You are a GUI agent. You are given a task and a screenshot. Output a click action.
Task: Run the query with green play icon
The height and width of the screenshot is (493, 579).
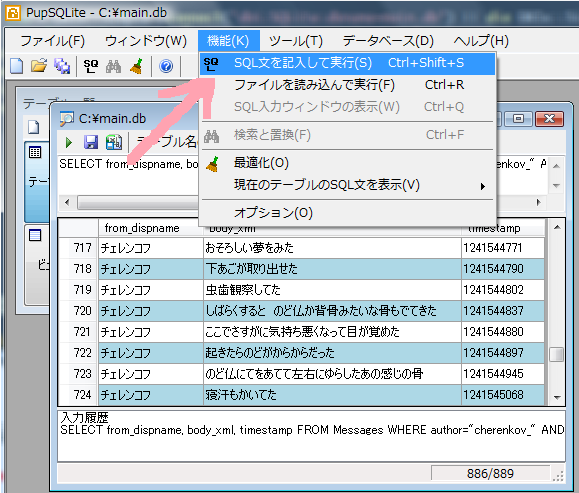(x=69, y=143)
